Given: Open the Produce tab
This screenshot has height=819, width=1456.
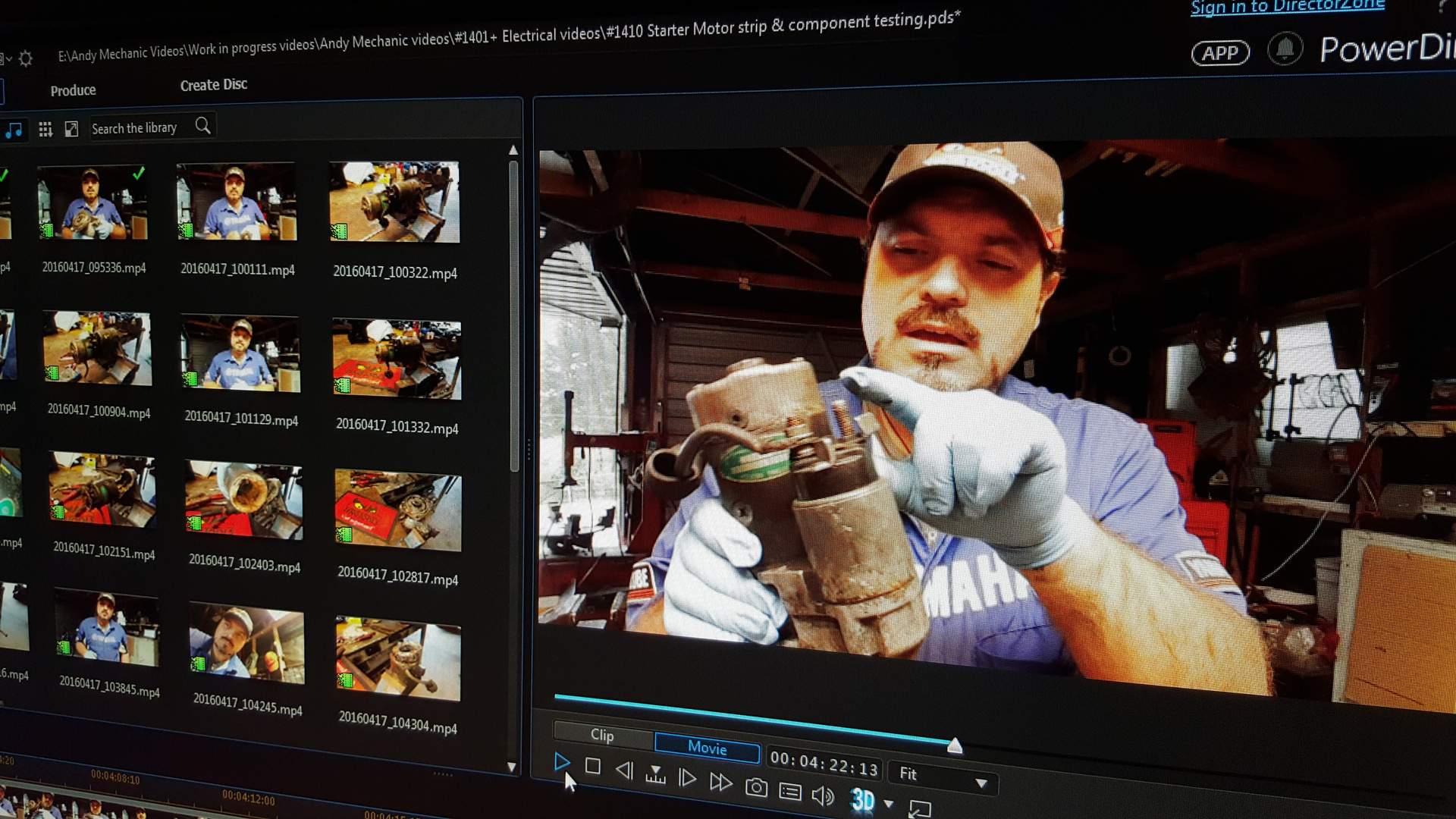Looking at the screenshot, I should point(73,91).
